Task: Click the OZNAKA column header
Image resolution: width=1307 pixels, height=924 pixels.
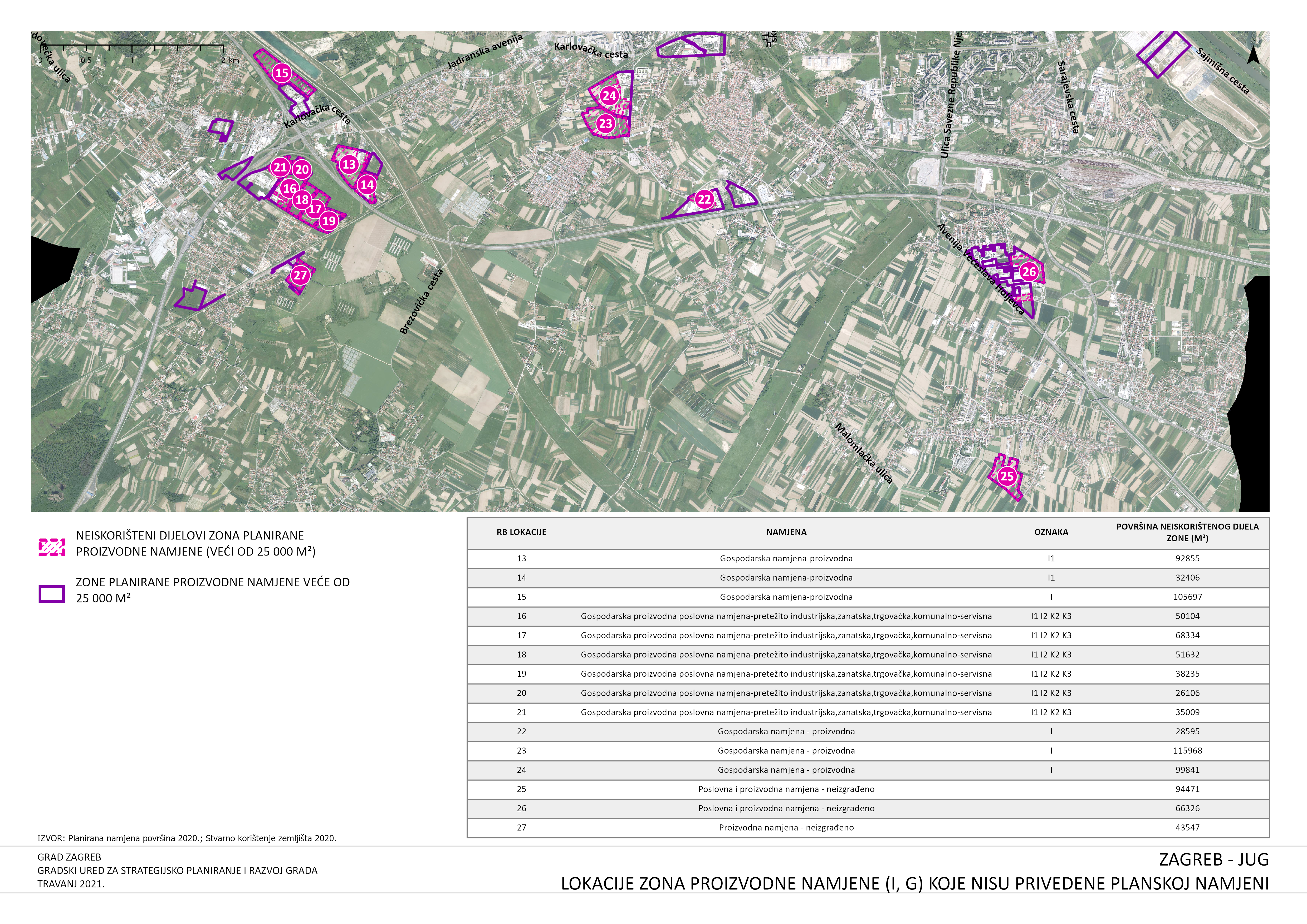Action: click(1051, 533)
